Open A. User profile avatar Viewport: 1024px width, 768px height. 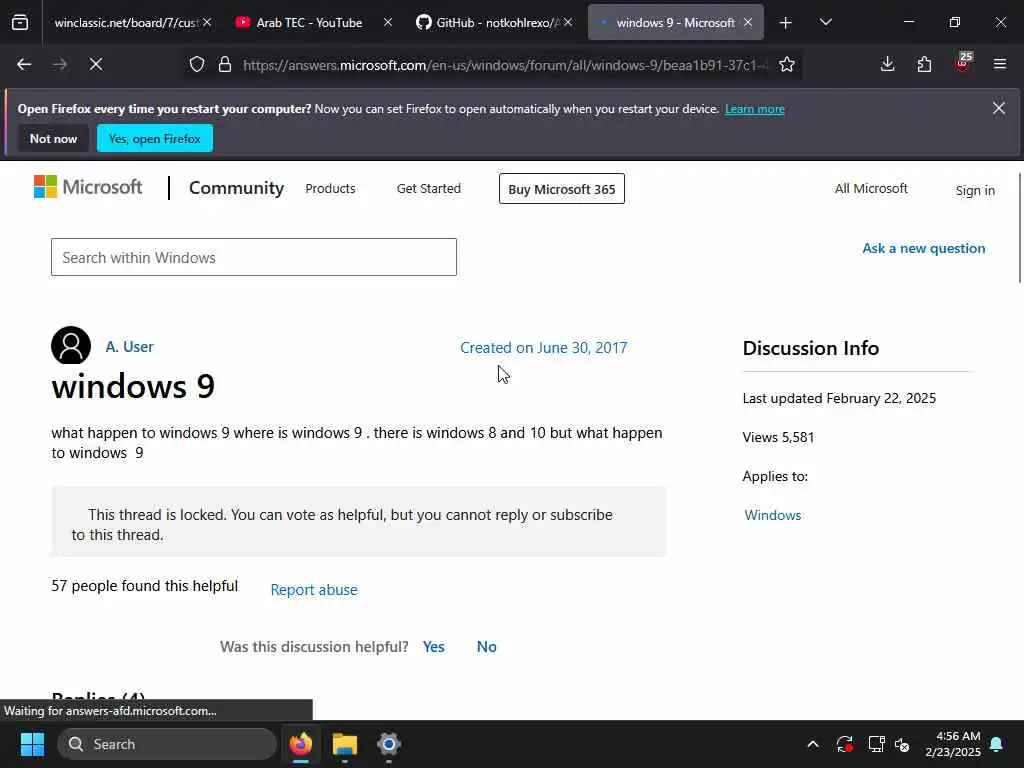(71, 345)
